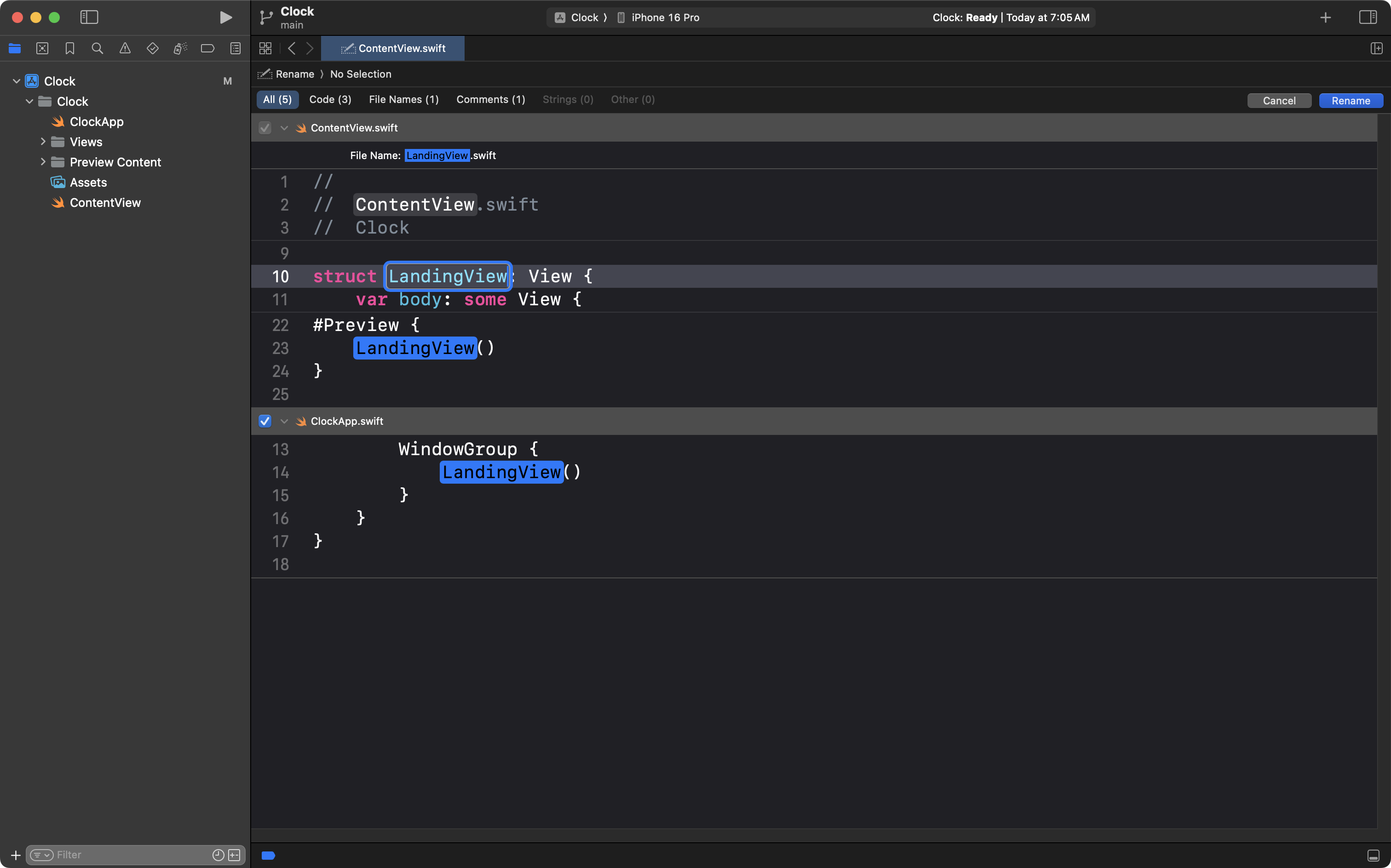1391x868 pixels.
Task: Cancel the rename operation
Action: coord(1278,101)
